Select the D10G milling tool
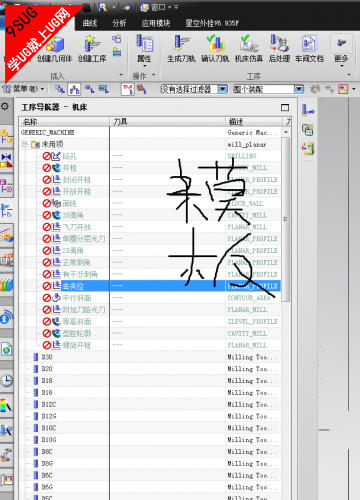Screen dimensions: 360x500 [x=49, y=440]
